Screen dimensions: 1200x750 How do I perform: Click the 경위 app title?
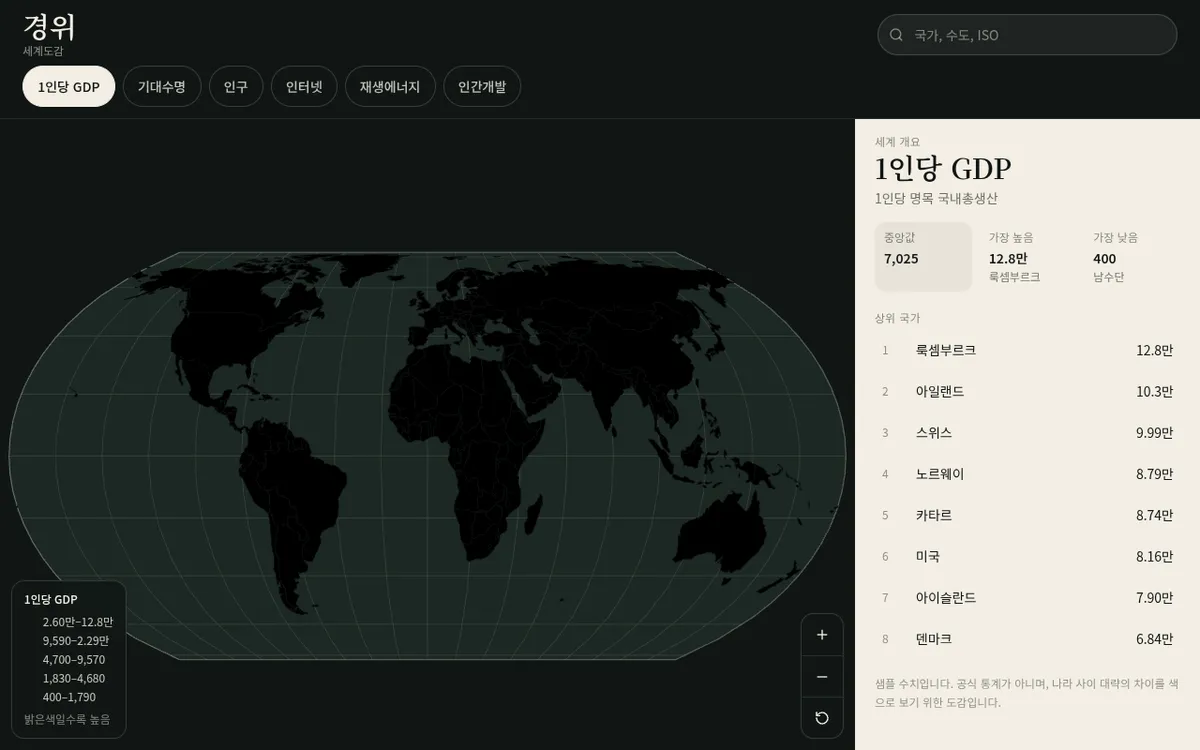tap(50, 26)
